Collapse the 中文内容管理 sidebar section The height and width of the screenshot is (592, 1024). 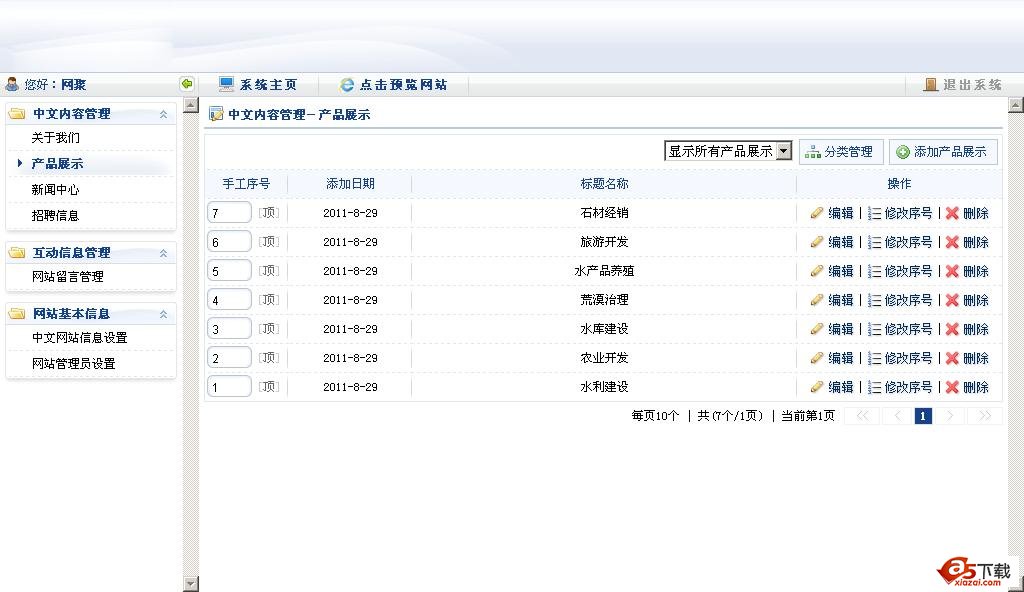(163, 114)
